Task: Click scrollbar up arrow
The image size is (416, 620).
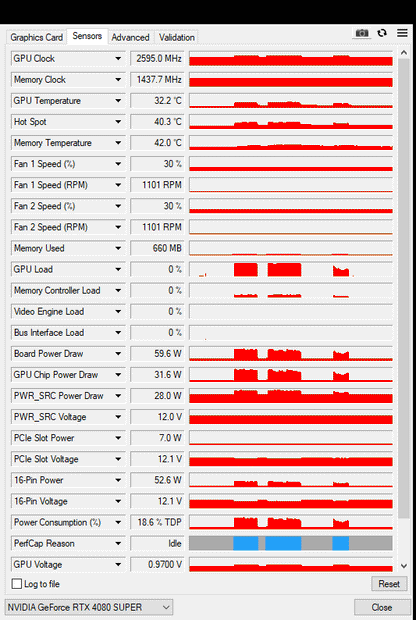Action: coord(403,53)
